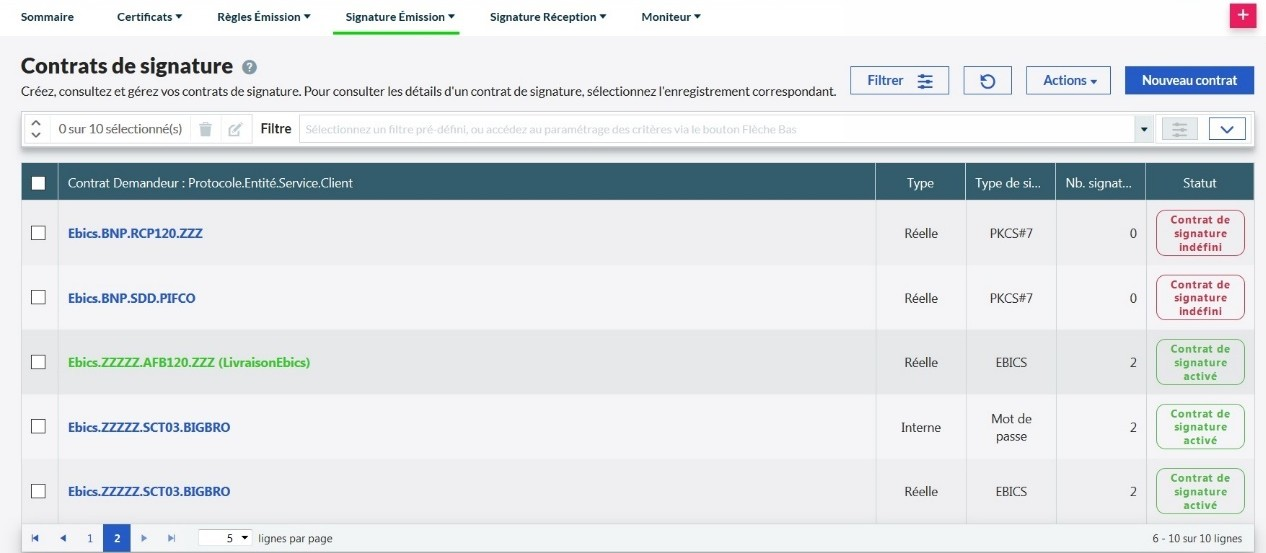Select the Ebics.BNP.SDD.PIFCO row checkbox
Viewport: 1266px width, 553px height.
pyautogui.click(x=38, y=298)
